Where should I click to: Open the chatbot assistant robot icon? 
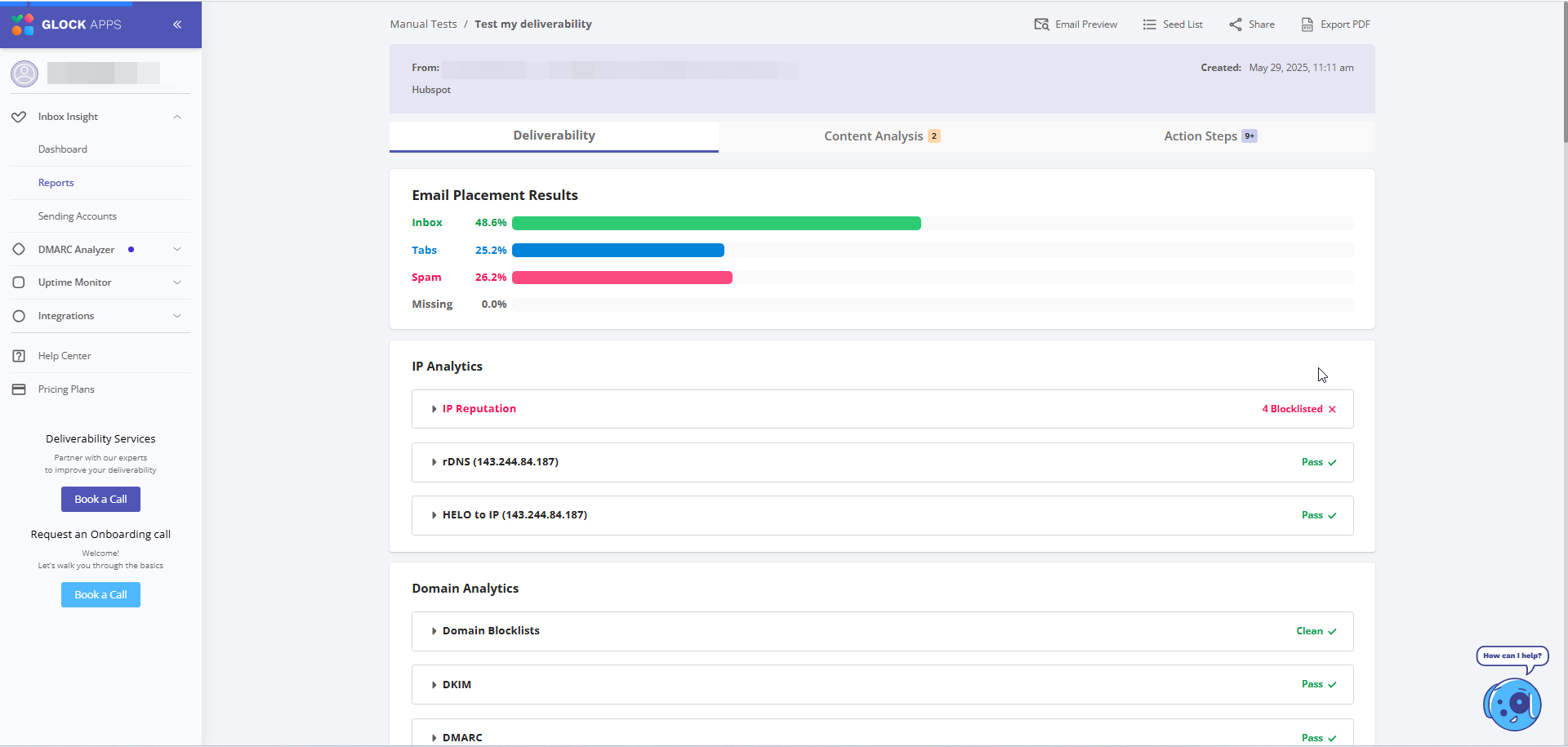tap(1512, 704)
